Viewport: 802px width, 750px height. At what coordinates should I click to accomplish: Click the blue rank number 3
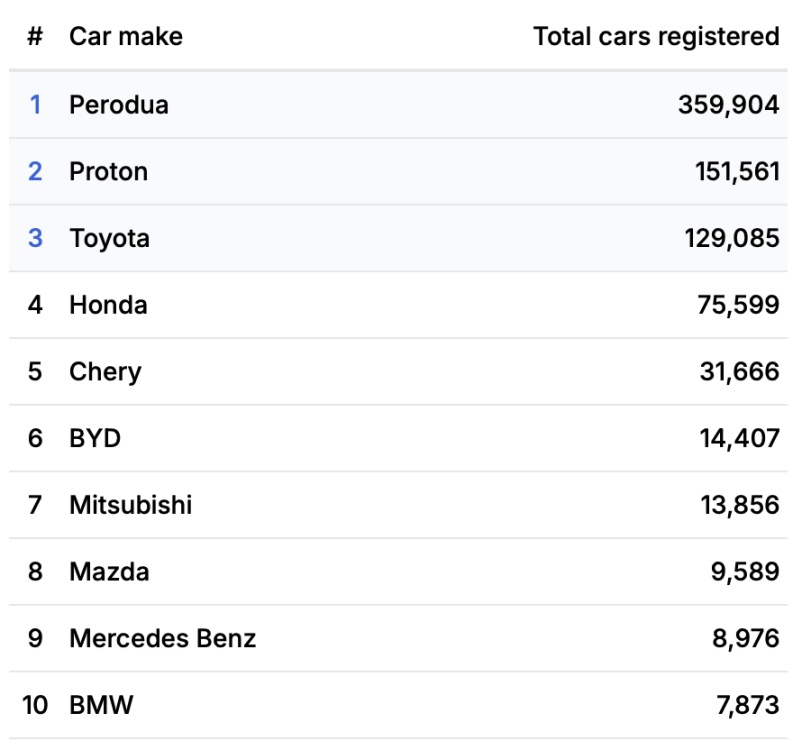(x=35, y=238)
